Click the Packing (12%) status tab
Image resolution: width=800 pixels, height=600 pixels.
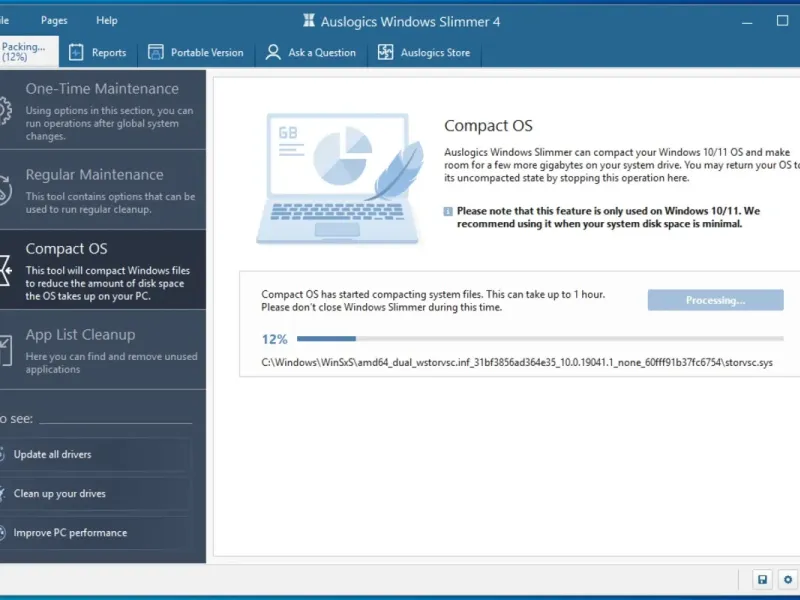pyautogui.click(x=29, y=52)
